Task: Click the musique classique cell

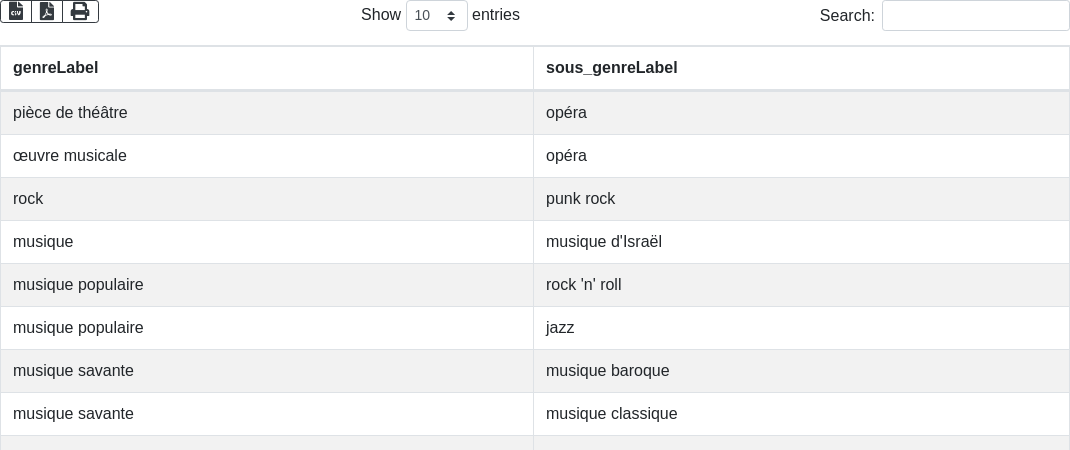Action: (x=801, y=414)
